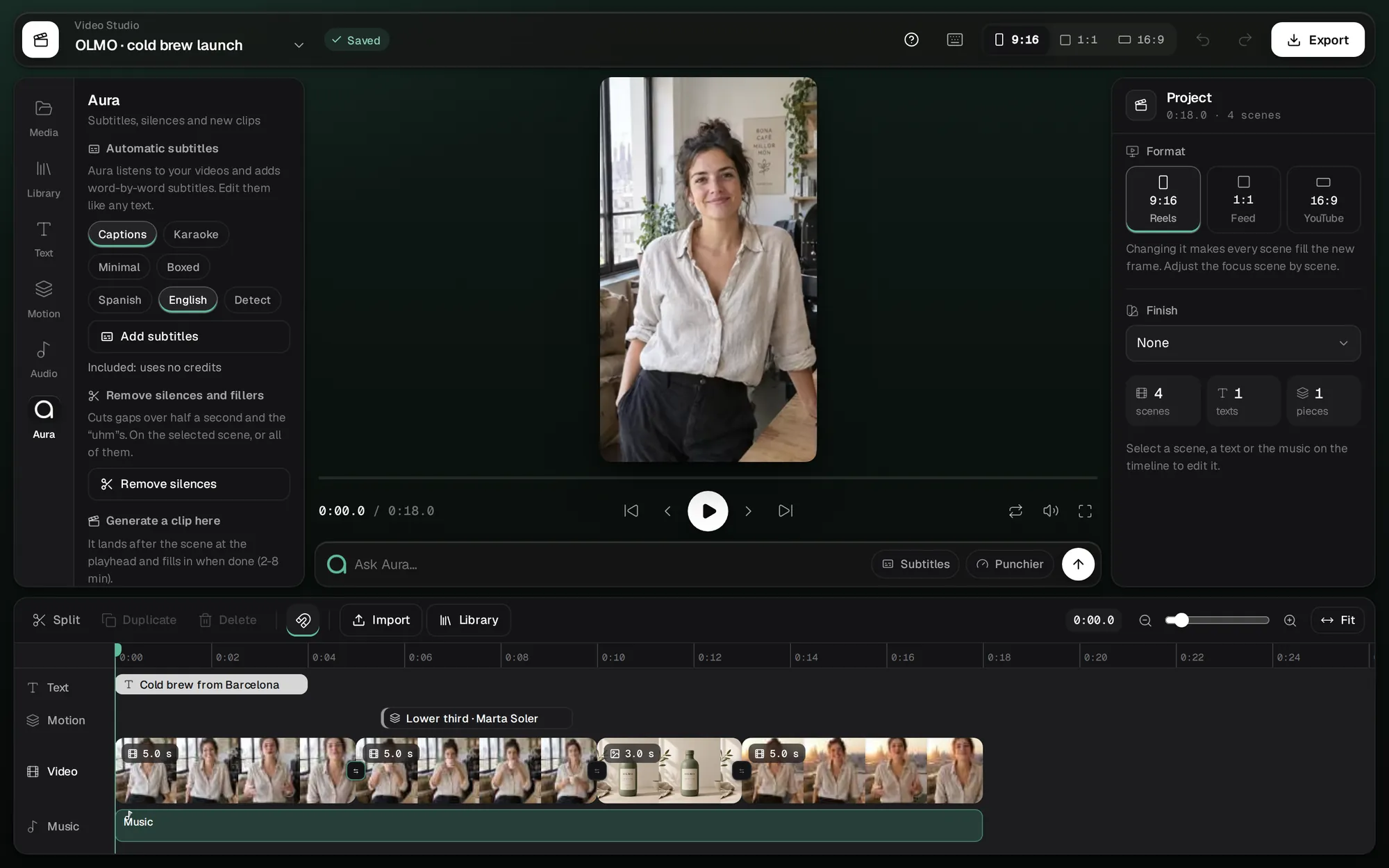Switch to 16:9 in the top bar

(1141, 40)
